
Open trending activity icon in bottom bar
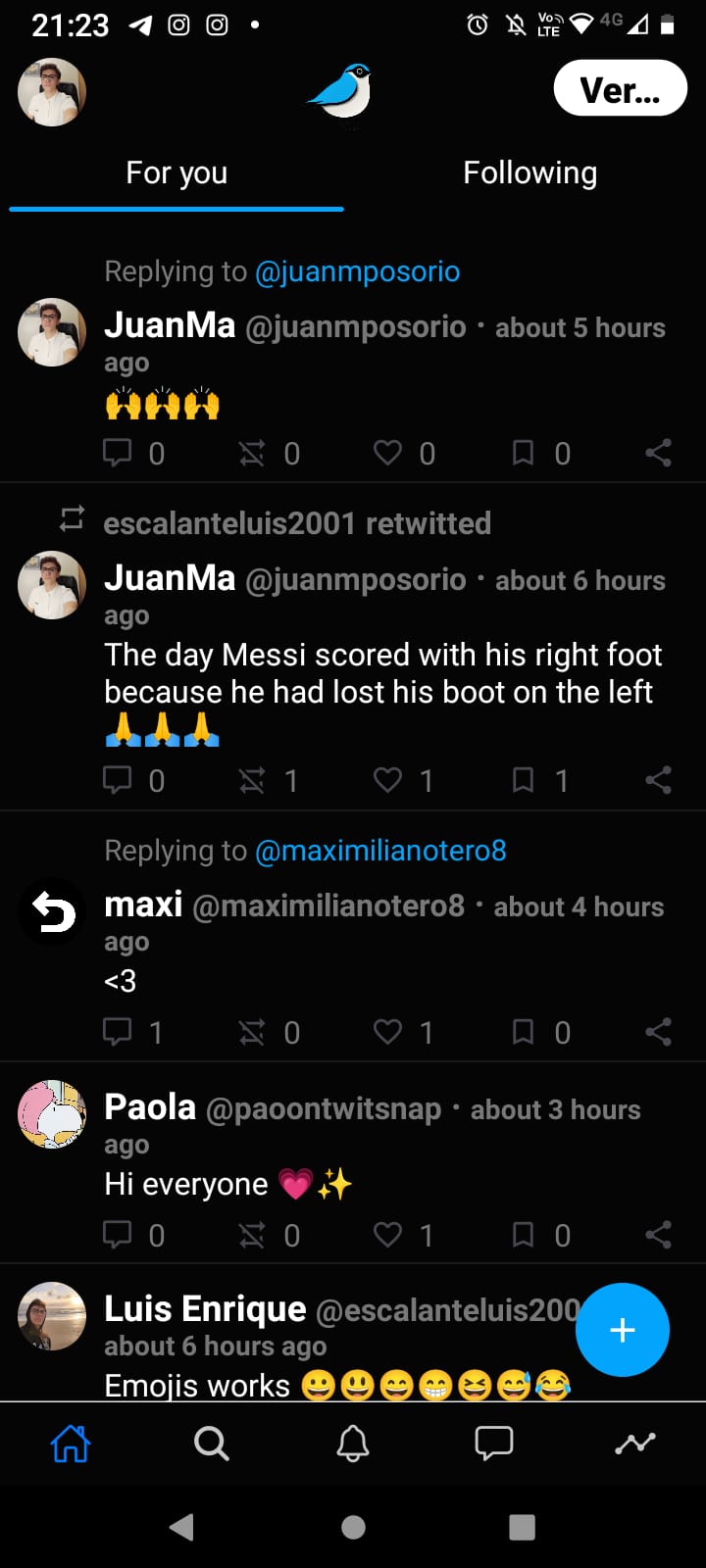click(x=634, y=1443)
